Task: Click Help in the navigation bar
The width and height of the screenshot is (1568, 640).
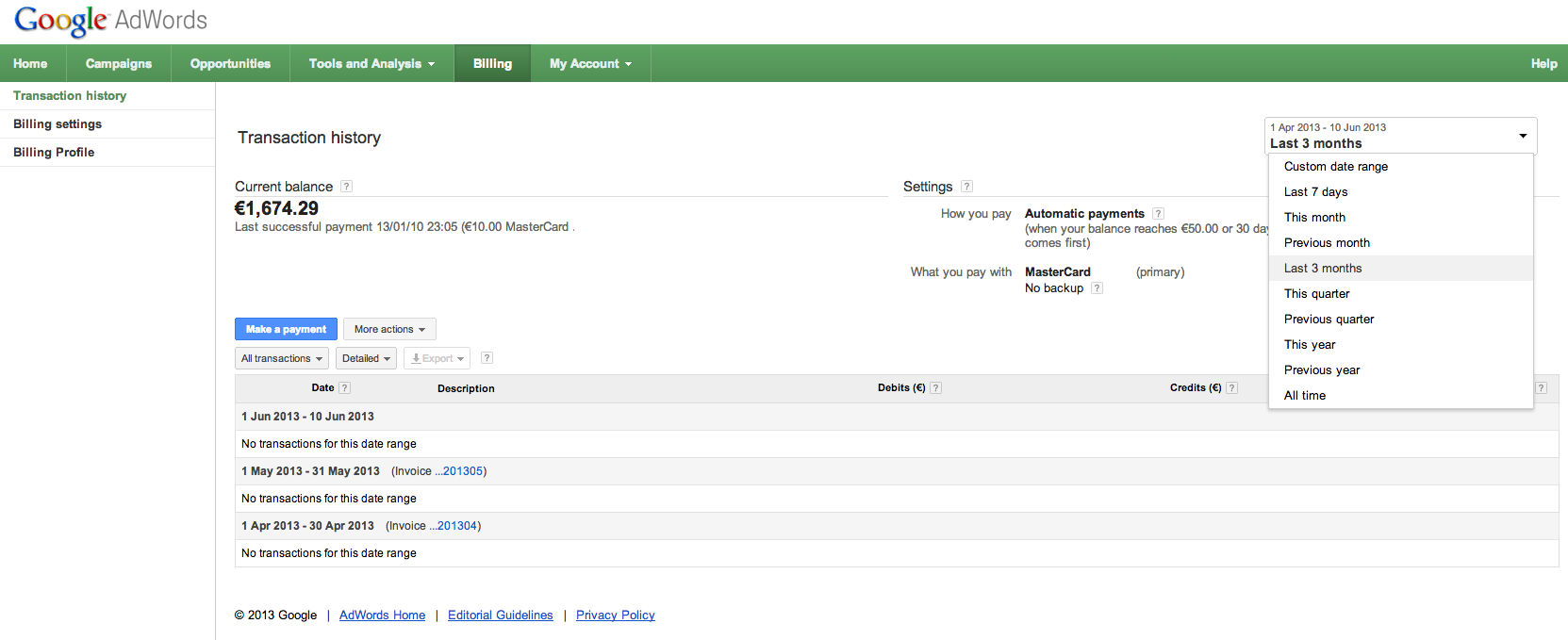Action: click(1543, 63)
